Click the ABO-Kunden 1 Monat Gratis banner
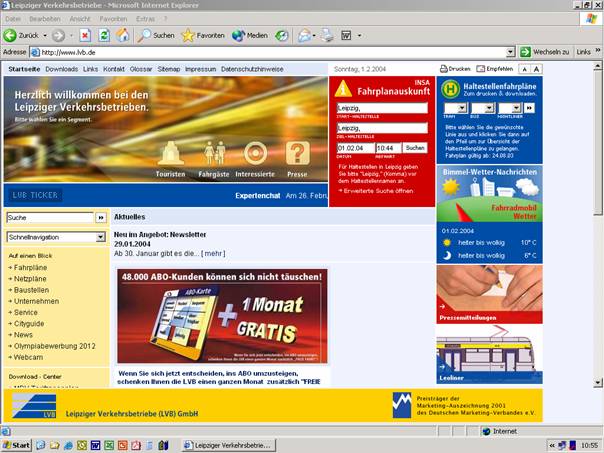 (x=222, y=316)
